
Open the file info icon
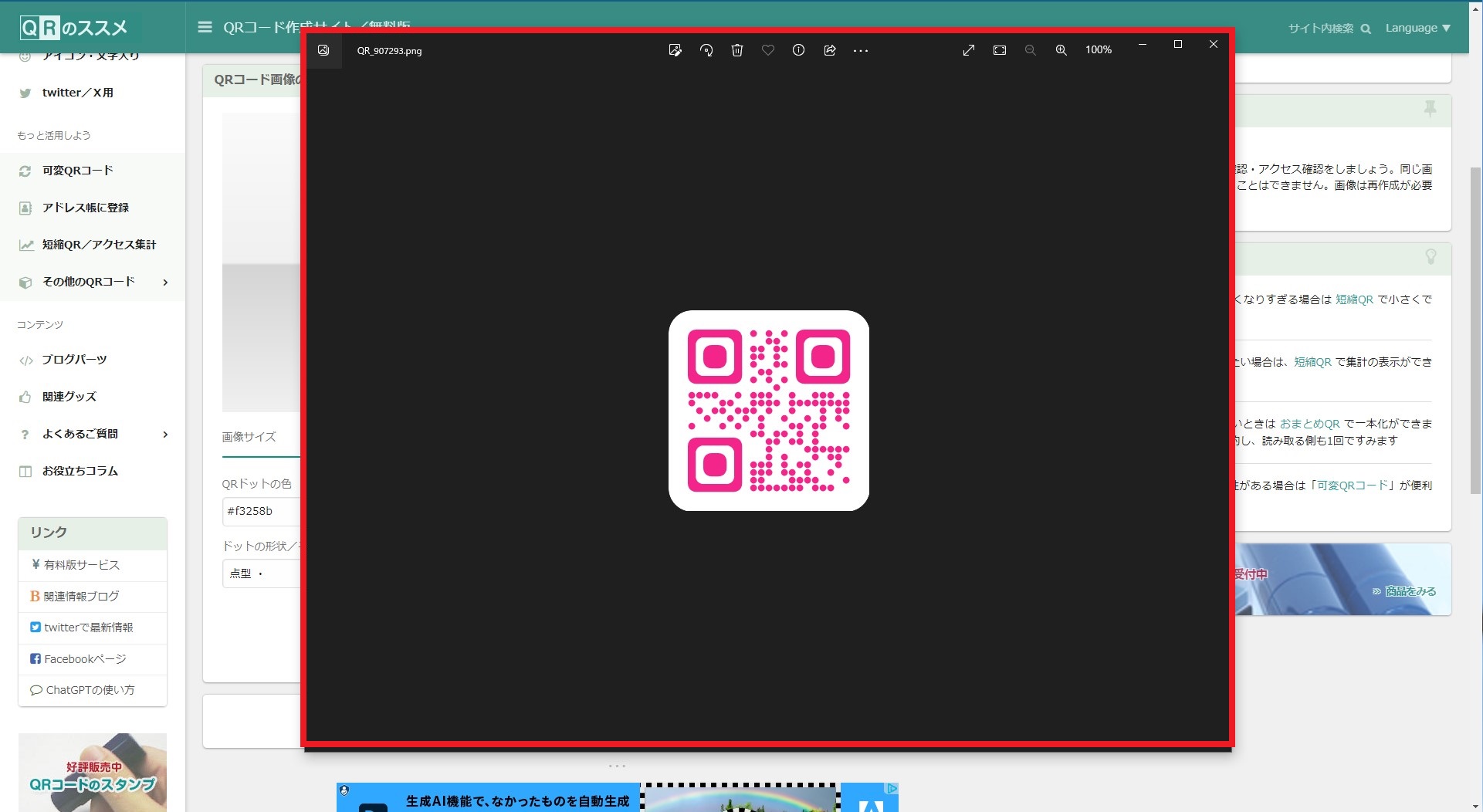click(x=799, y=50)
